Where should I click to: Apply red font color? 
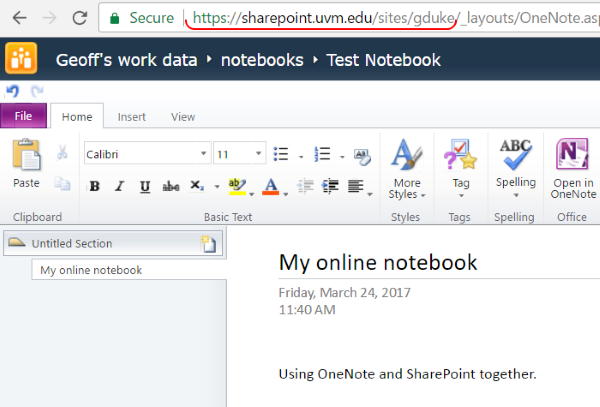point(271,186)
